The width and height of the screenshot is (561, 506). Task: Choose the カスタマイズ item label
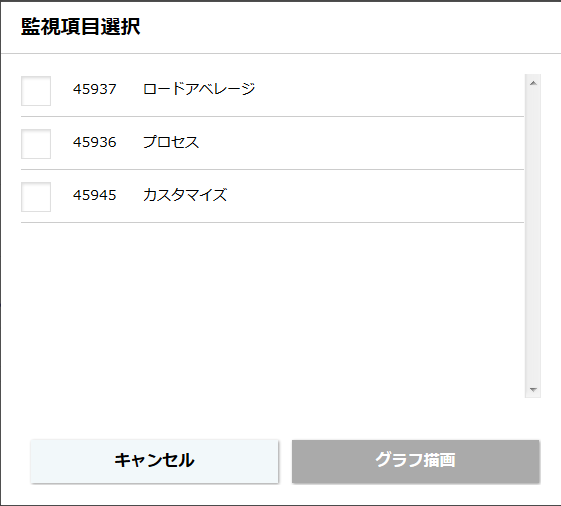(185, 195)
